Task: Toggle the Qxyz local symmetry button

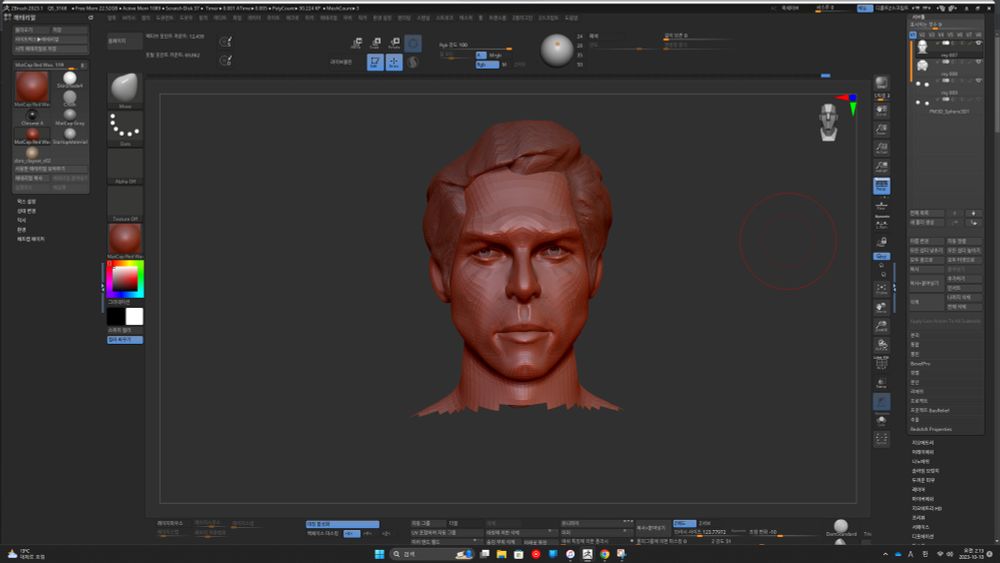Action: 881,256
